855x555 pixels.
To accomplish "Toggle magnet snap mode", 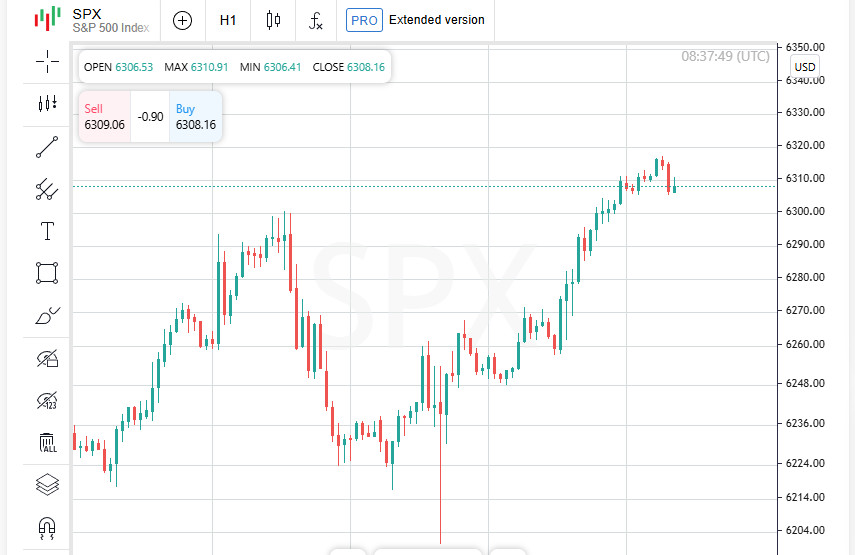I will pyautogui.click(x=47, y=527).
